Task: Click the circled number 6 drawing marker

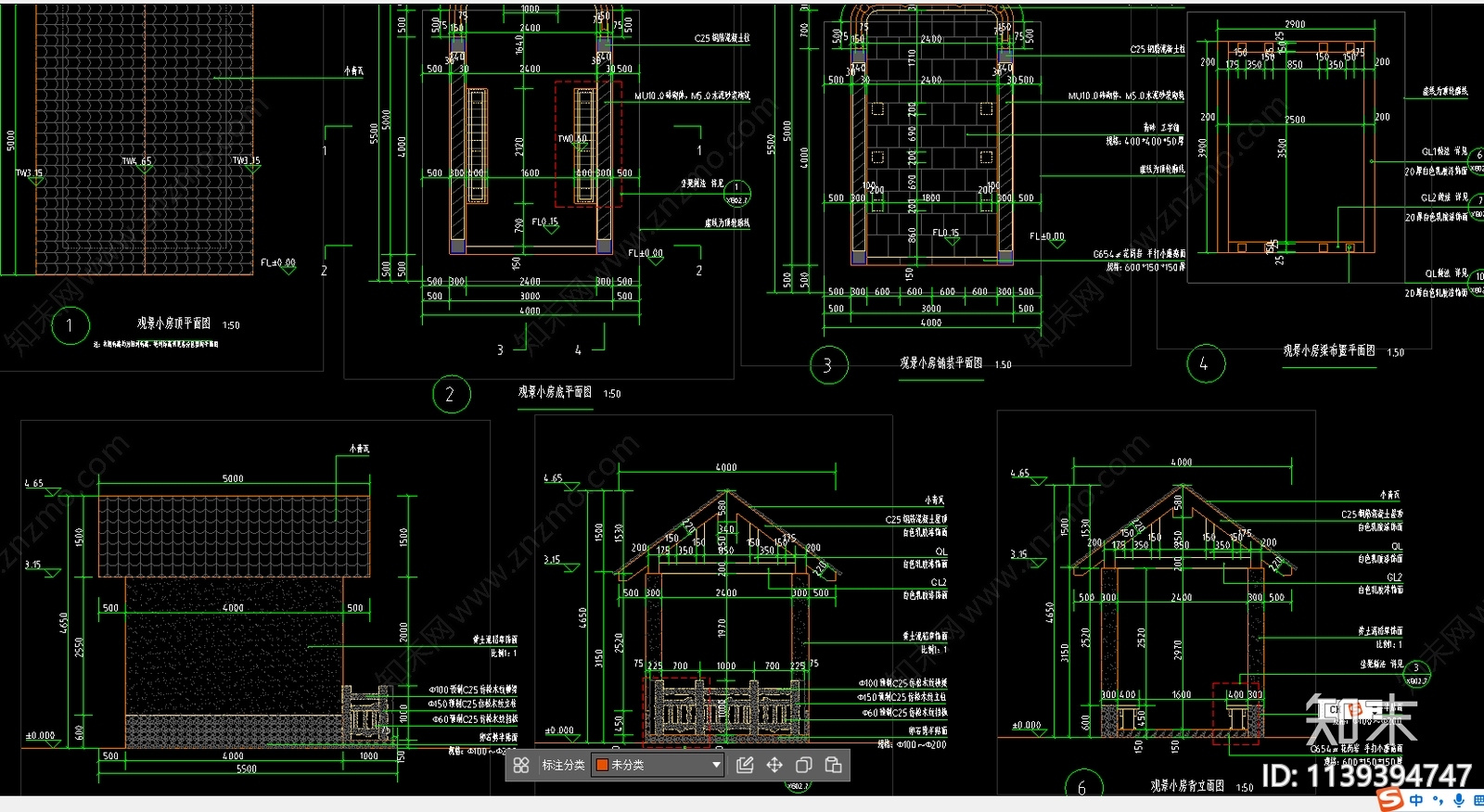Action: pos(1082,787)
